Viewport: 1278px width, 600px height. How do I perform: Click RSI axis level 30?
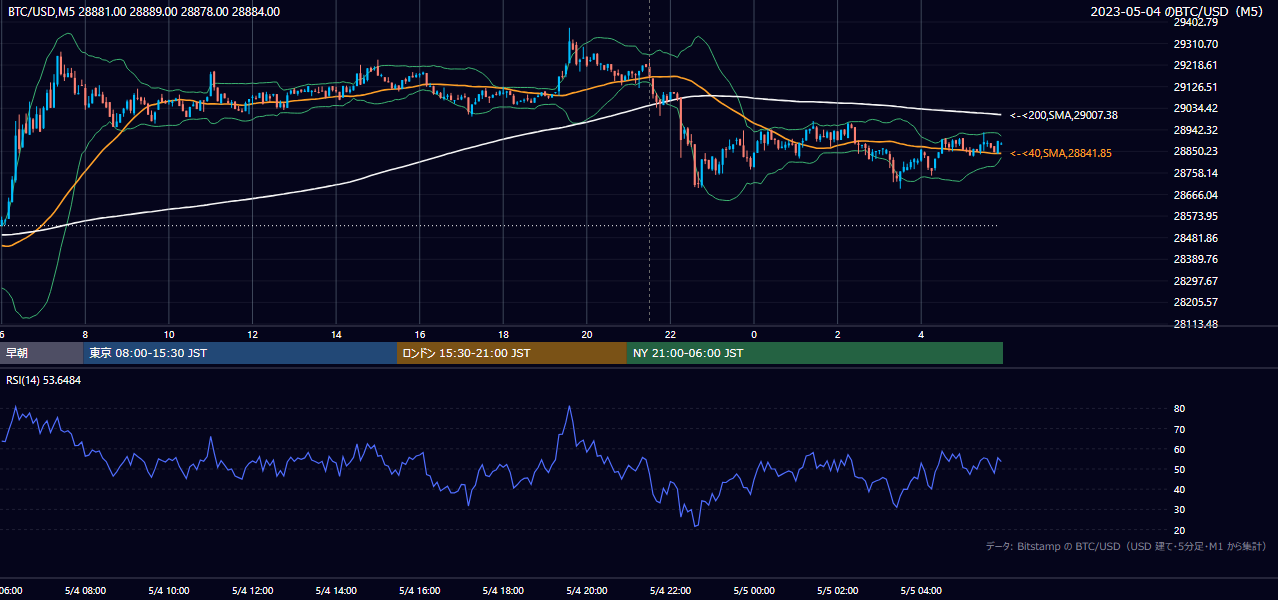[1180, 510]
